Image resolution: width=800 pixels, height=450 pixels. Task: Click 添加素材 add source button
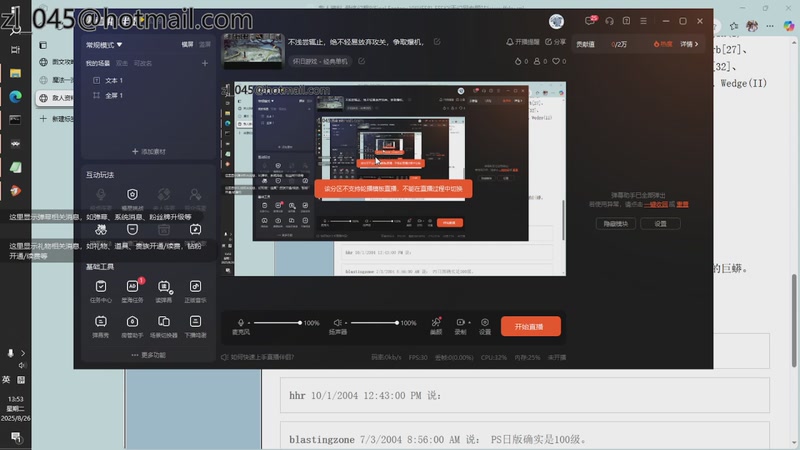pyautogui.click(x=148, y=152)
